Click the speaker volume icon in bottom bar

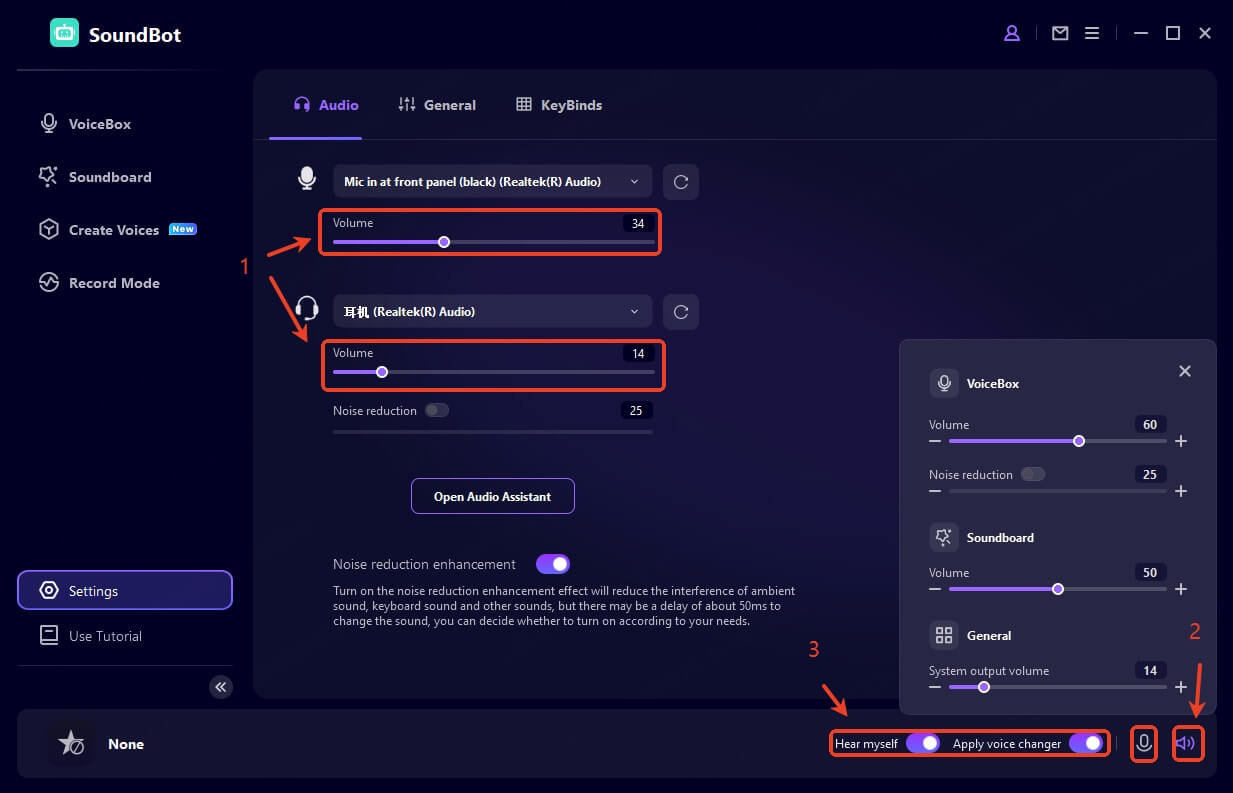tap(1187, 744)
